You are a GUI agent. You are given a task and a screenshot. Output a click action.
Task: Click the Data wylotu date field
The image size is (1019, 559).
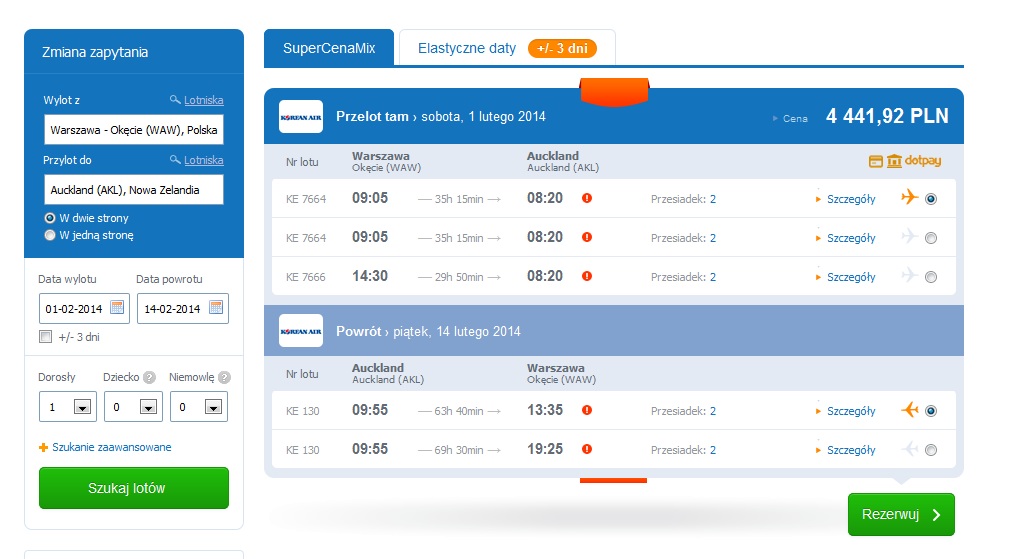pos(84,308)
